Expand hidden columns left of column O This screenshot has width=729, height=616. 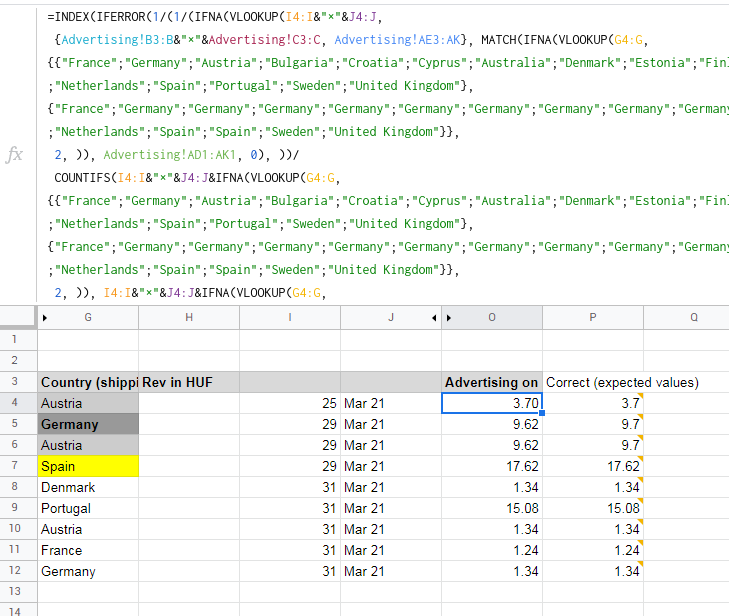point(449,318)
